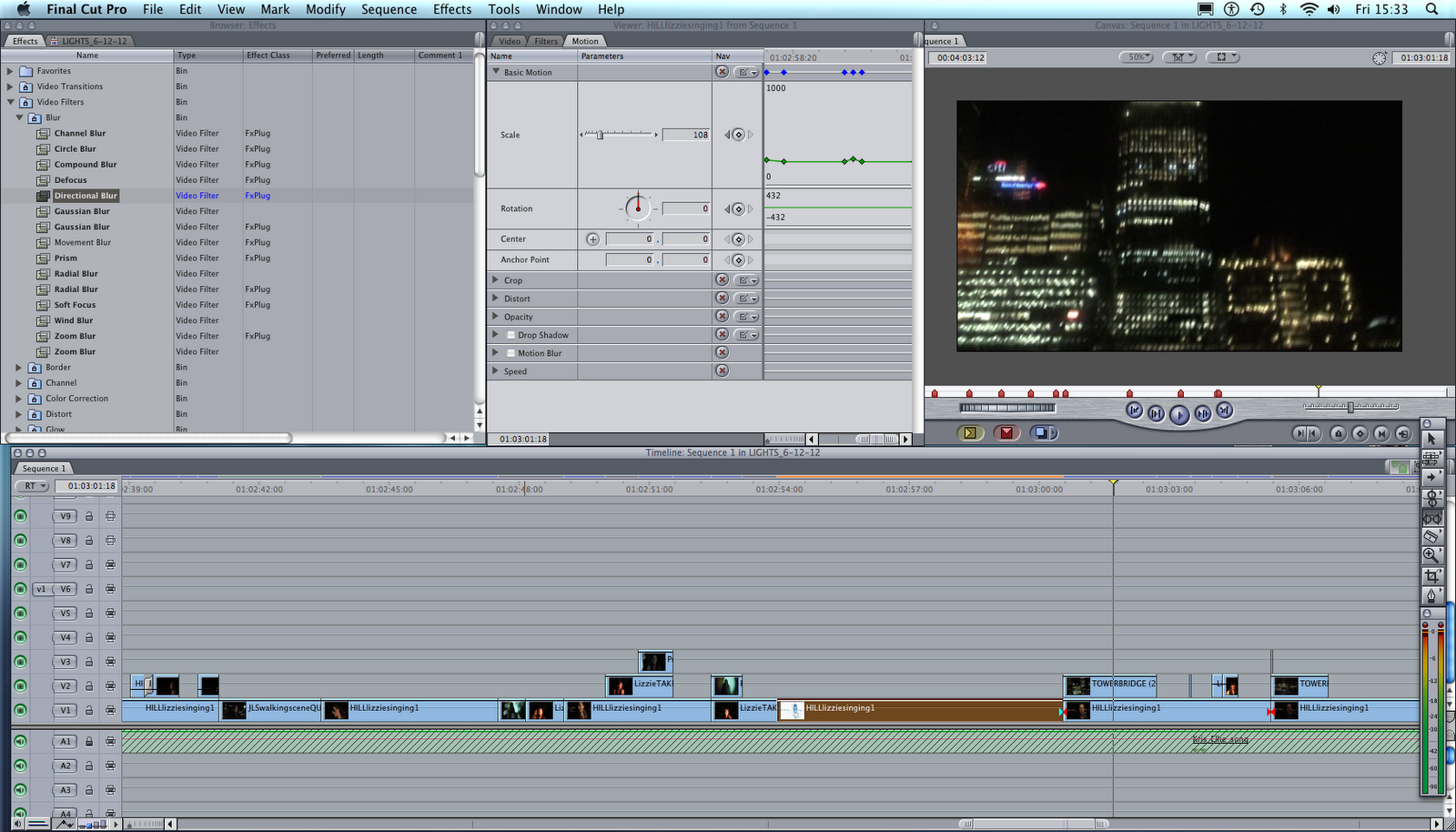Click the Wi-Fi menu bar icon

(1309, 9)
